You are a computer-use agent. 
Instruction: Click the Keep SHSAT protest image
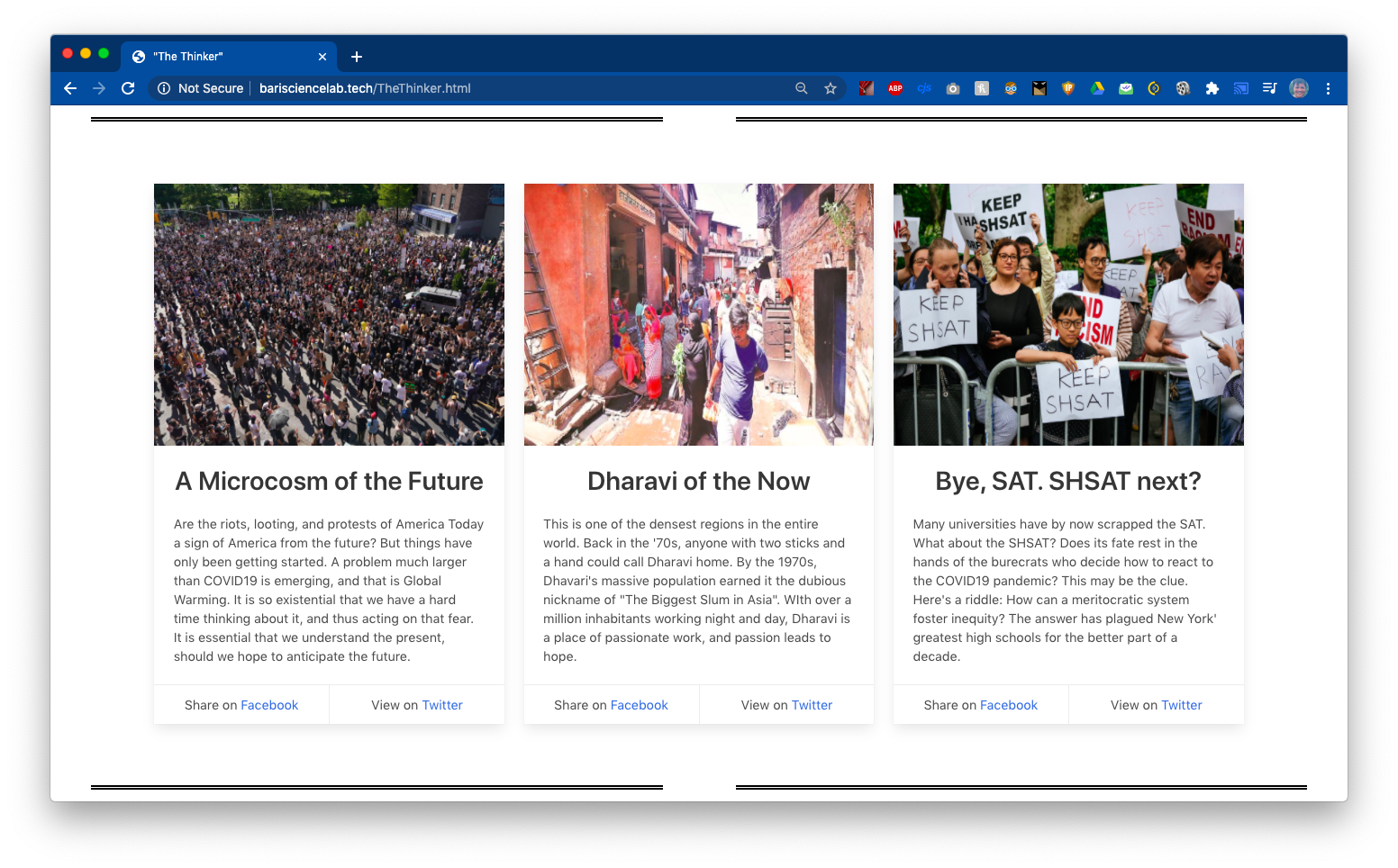(x=1068, y=314)
